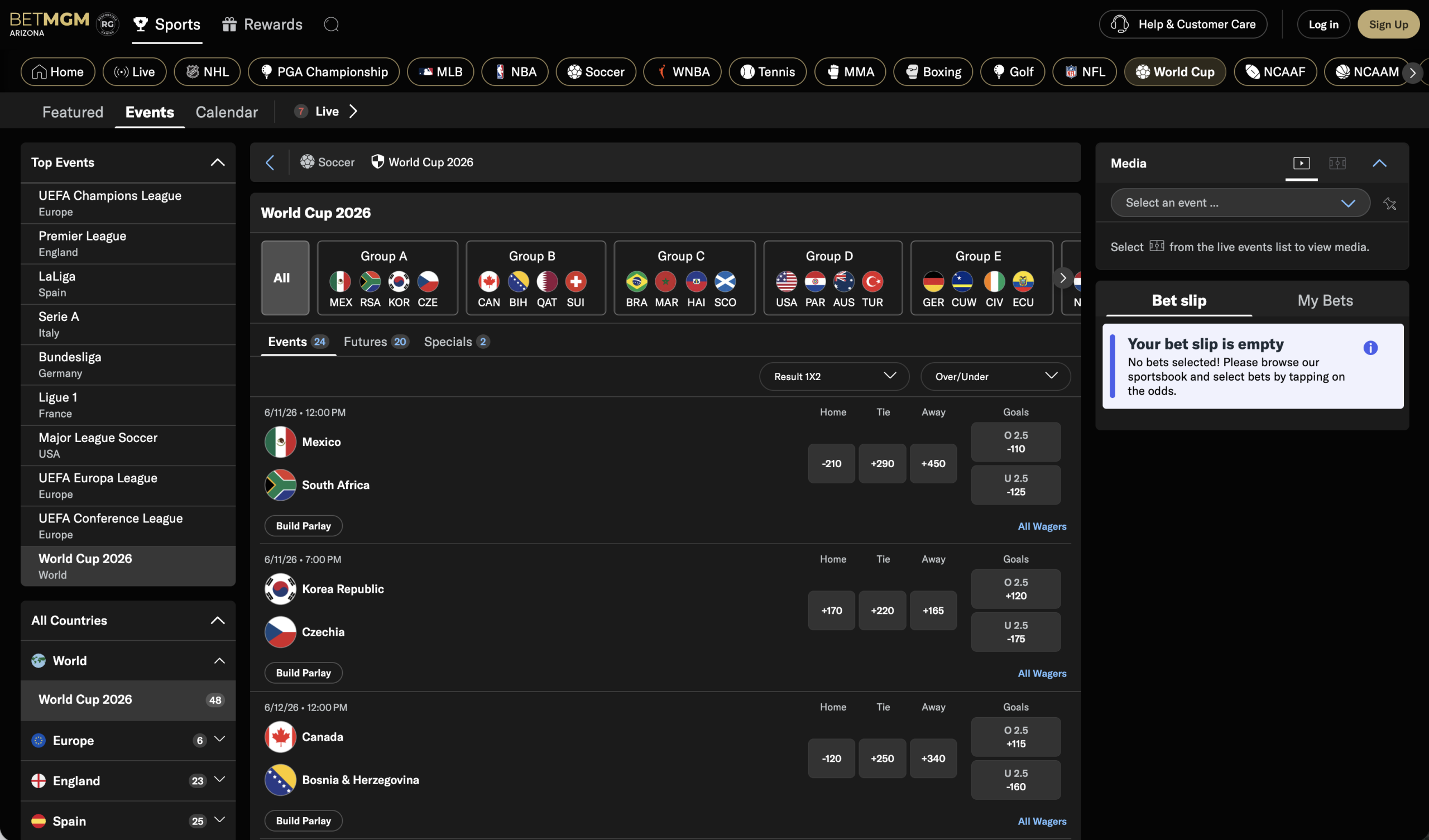The width and height of the screenshot is (1429, 840).
Task: Switch to the Featured tab
Action: pyautogui.click(x=73, y=112)
